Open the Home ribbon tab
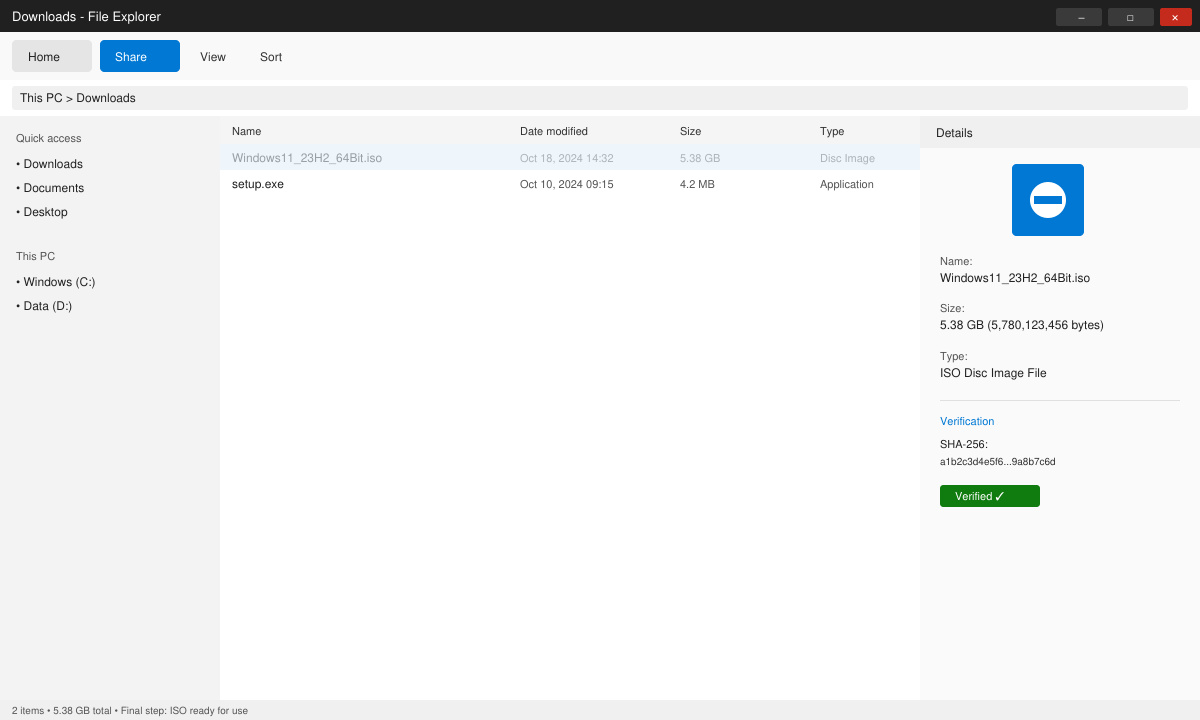 pyautogui.click(x=52, y=56)
